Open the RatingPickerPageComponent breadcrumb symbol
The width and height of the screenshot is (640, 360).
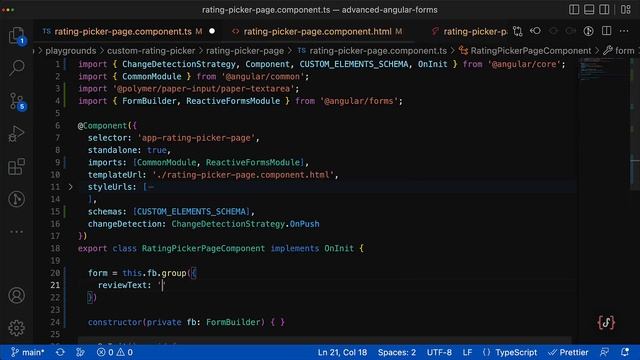click(531, 51)
